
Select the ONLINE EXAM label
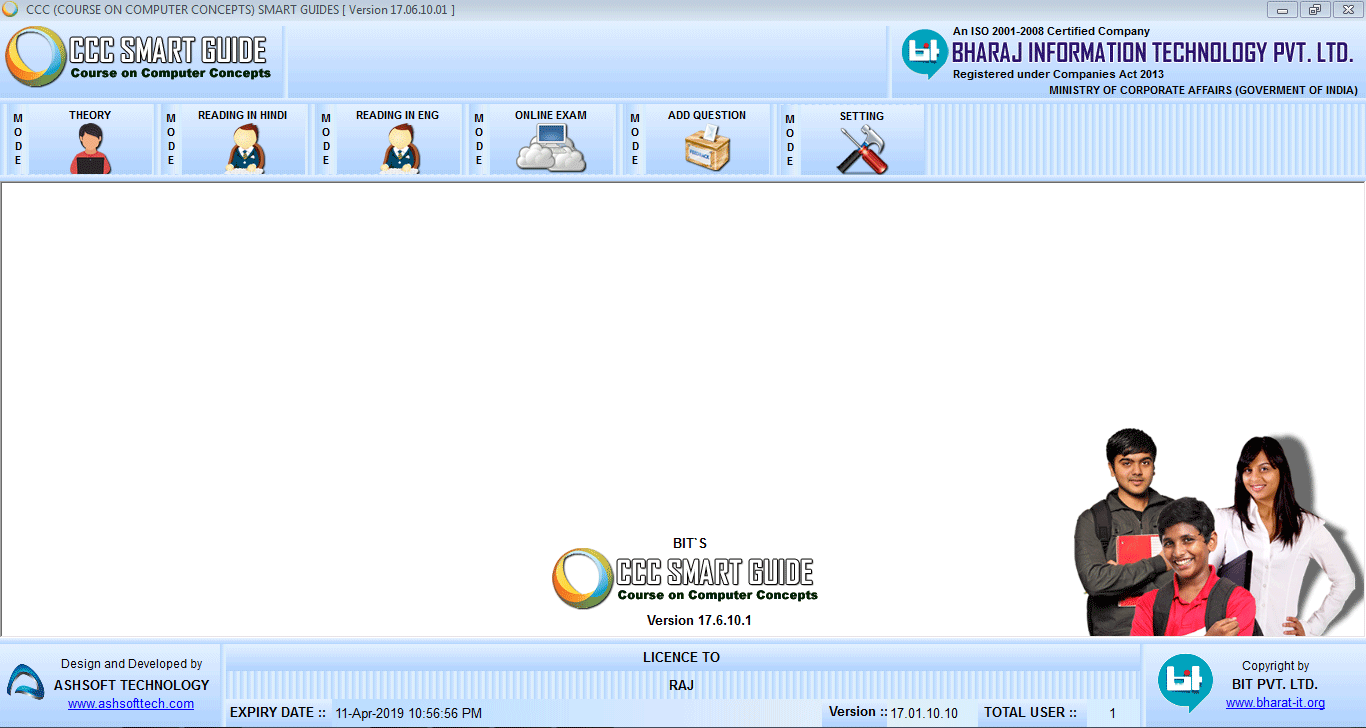coord(551,115)
